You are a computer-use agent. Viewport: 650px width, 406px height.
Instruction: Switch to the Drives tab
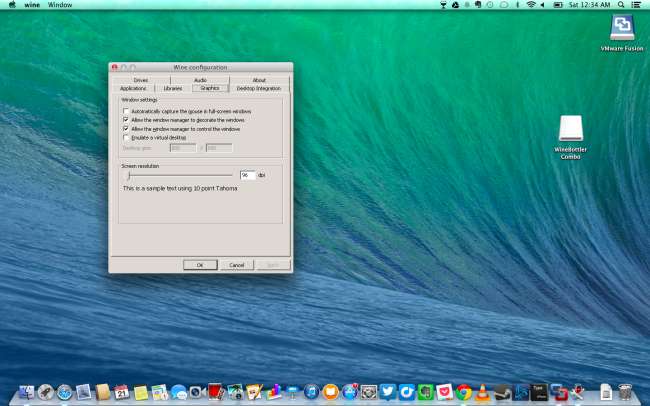point(141,80)
